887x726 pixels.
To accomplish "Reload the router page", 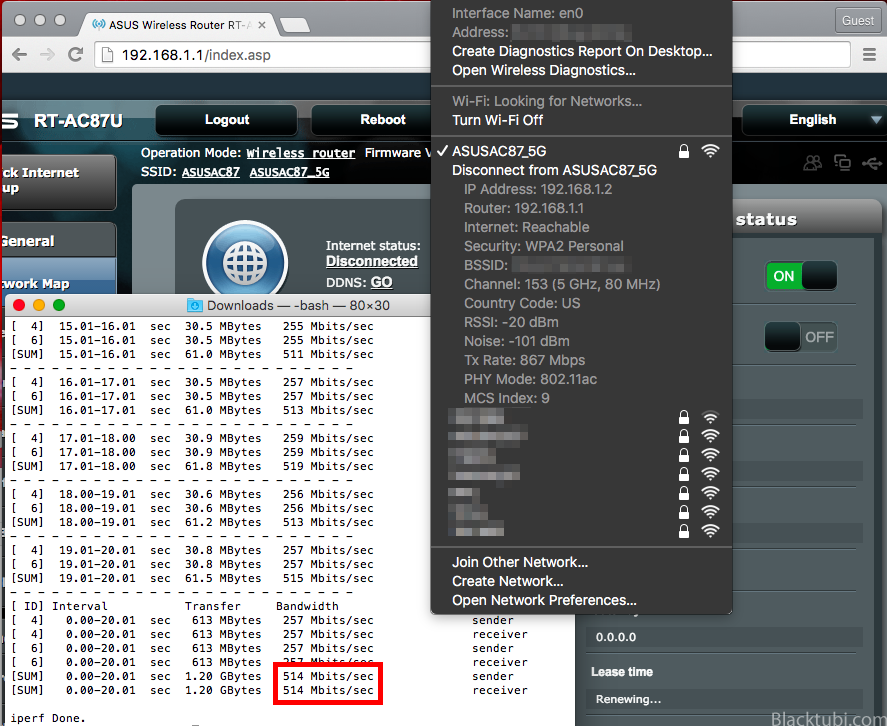I will (x=75, y=54).
